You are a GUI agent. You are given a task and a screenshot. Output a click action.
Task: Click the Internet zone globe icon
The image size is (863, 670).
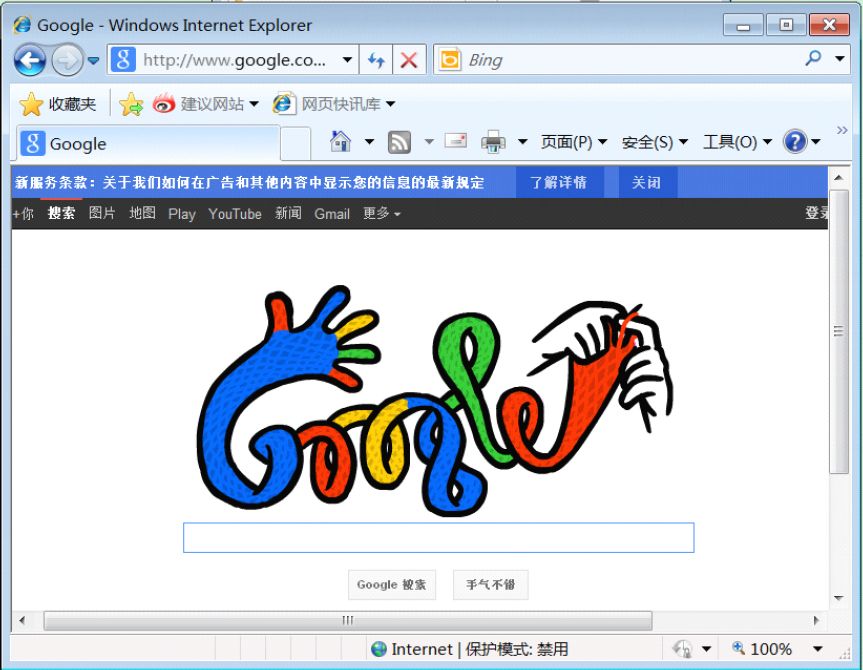click(379, 649)
